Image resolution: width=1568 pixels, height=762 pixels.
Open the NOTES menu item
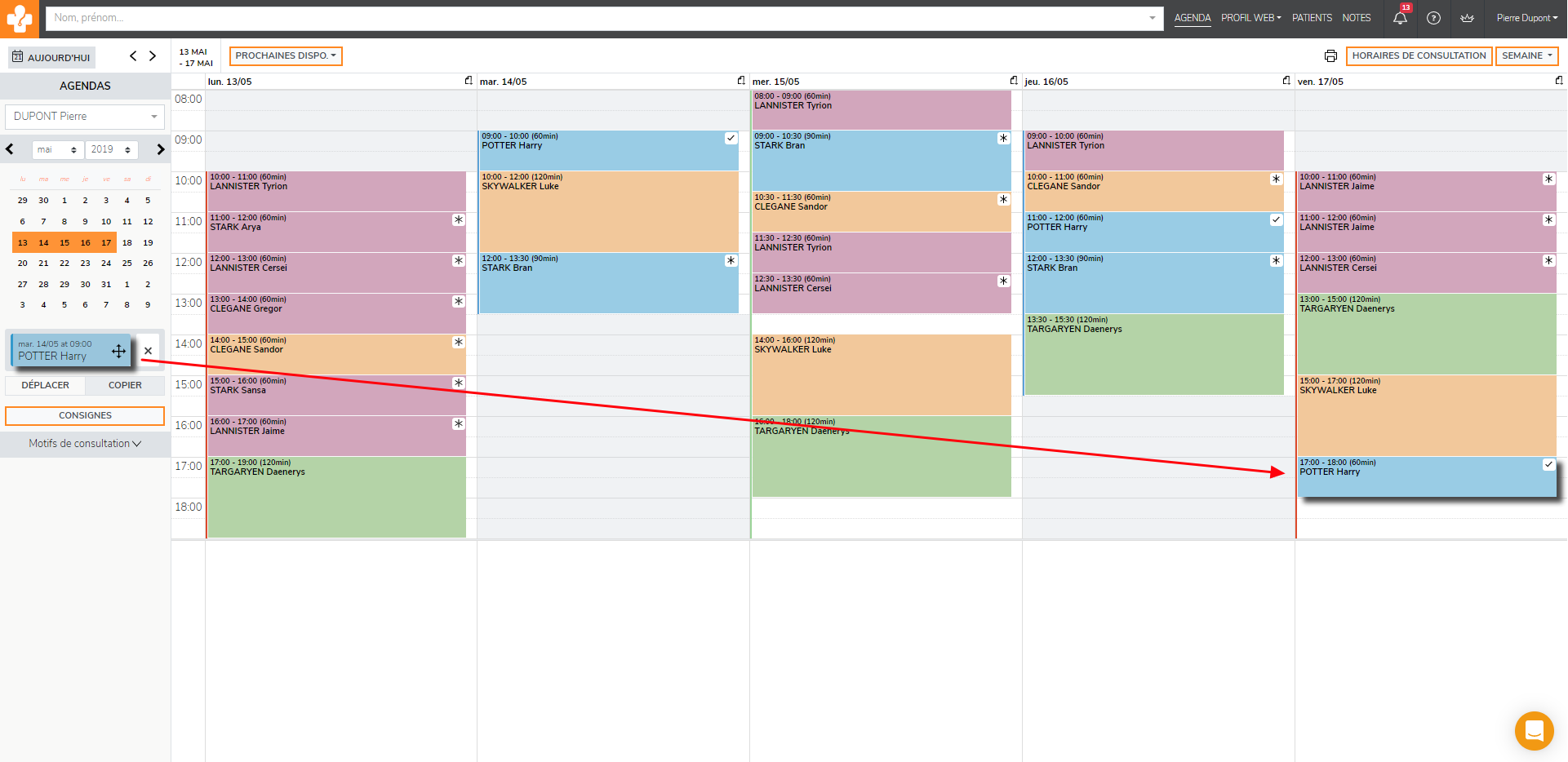(1357, 18)
